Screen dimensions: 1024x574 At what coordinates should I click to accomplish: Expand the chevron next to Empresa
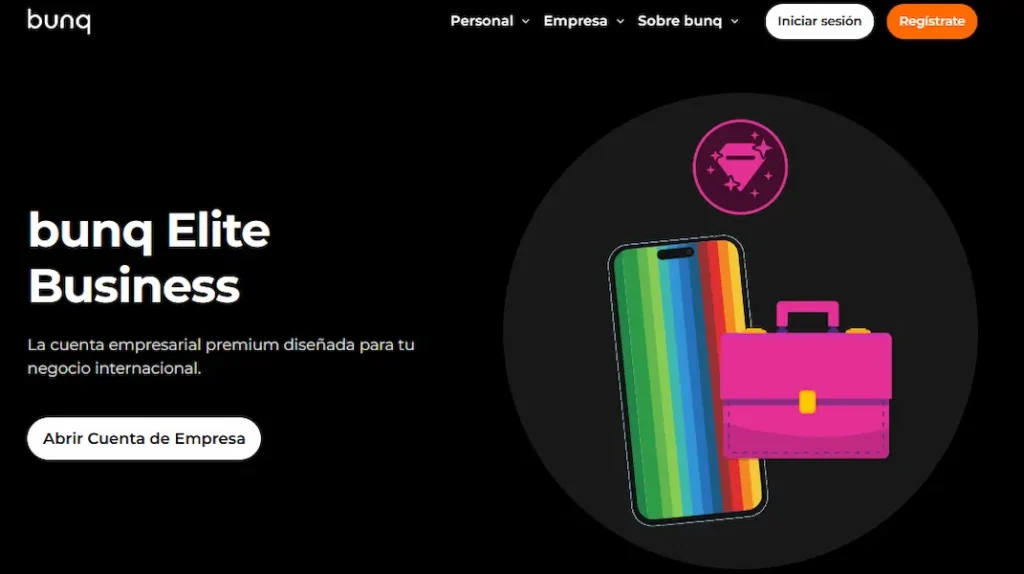(x=620, y=22)
